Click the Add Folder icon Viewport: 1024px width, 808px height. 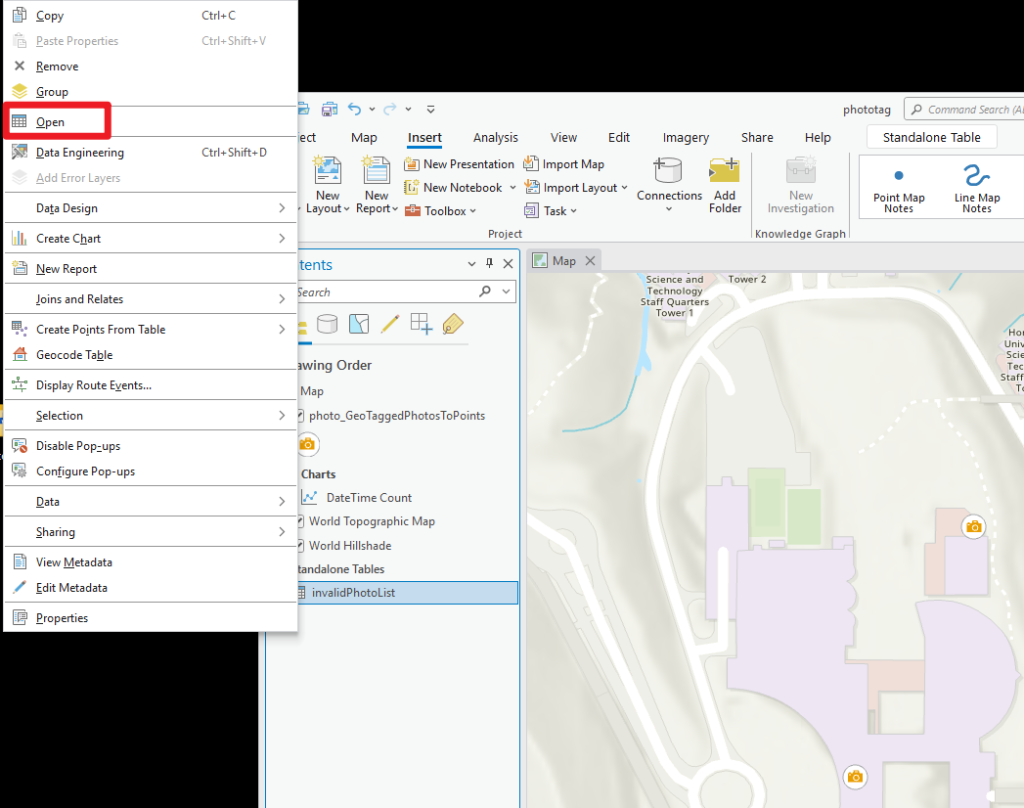pos(724,171)
